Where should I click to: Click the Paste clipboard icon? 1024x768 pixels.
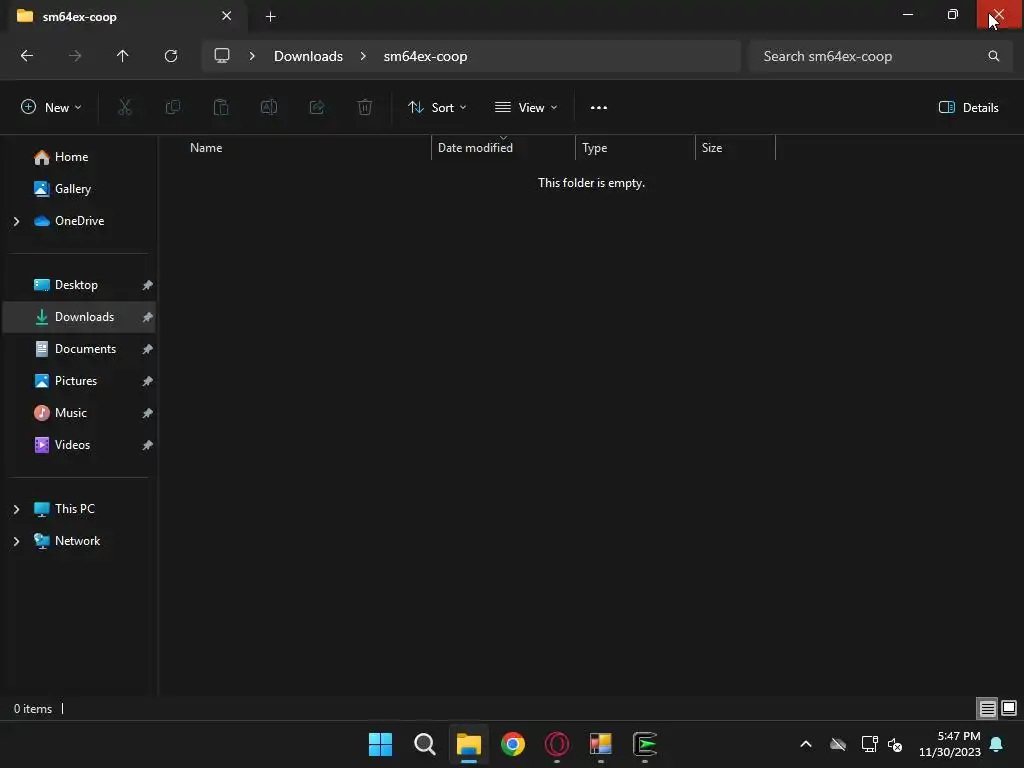(221, 107)
